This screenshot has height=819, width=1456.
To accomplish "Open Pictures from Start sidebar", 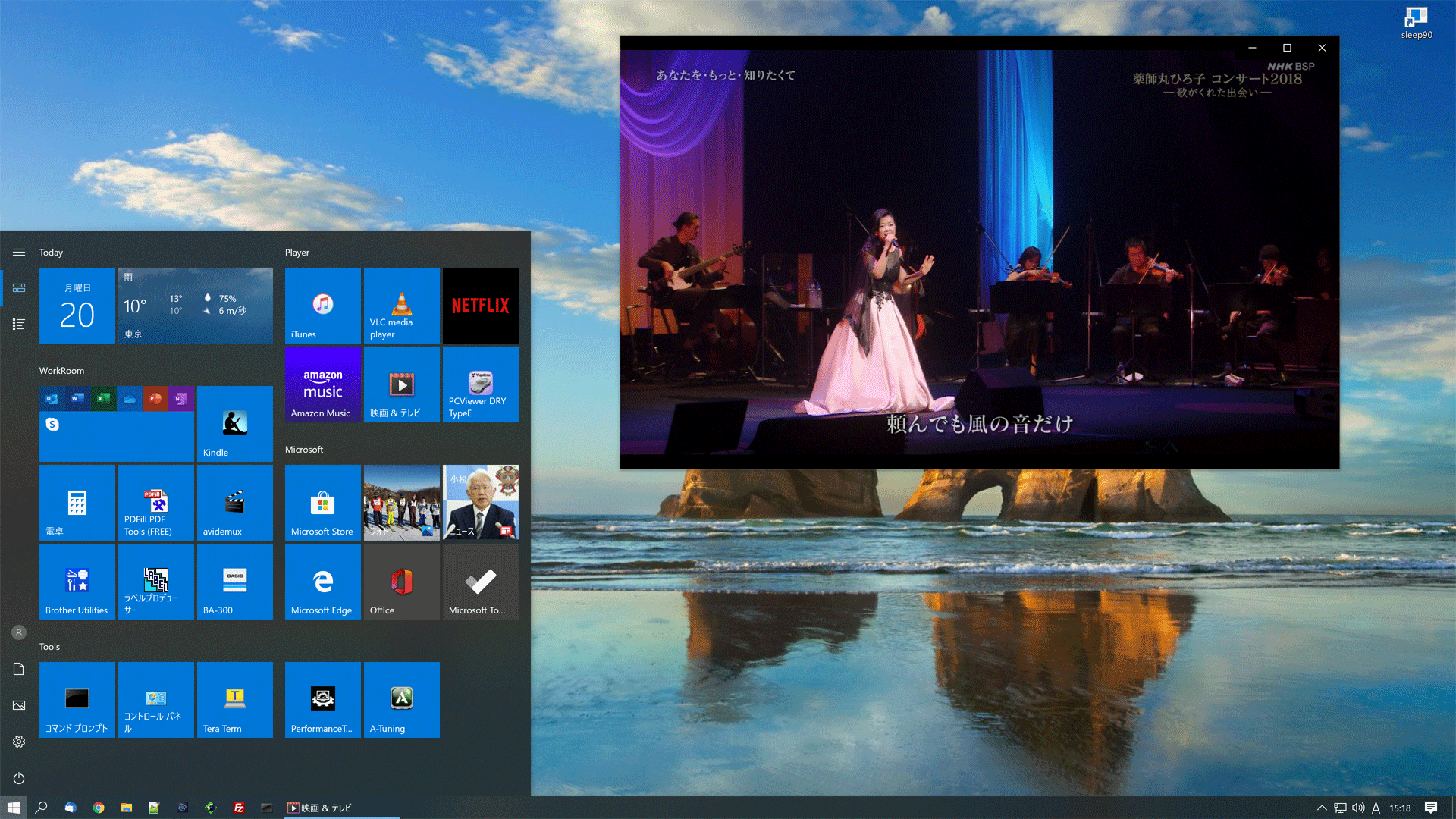I will [x=19, y=705].
